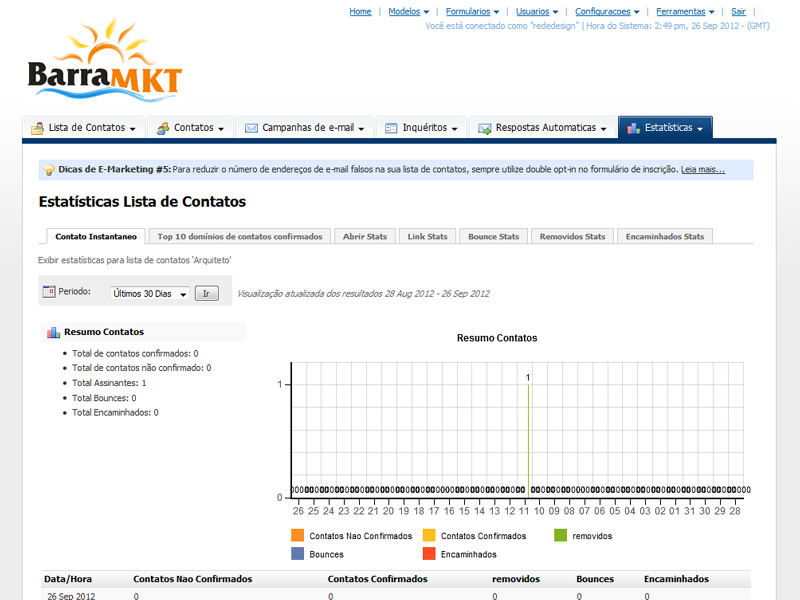Click the Estatísticas Lista de Contatos heading

142,202
